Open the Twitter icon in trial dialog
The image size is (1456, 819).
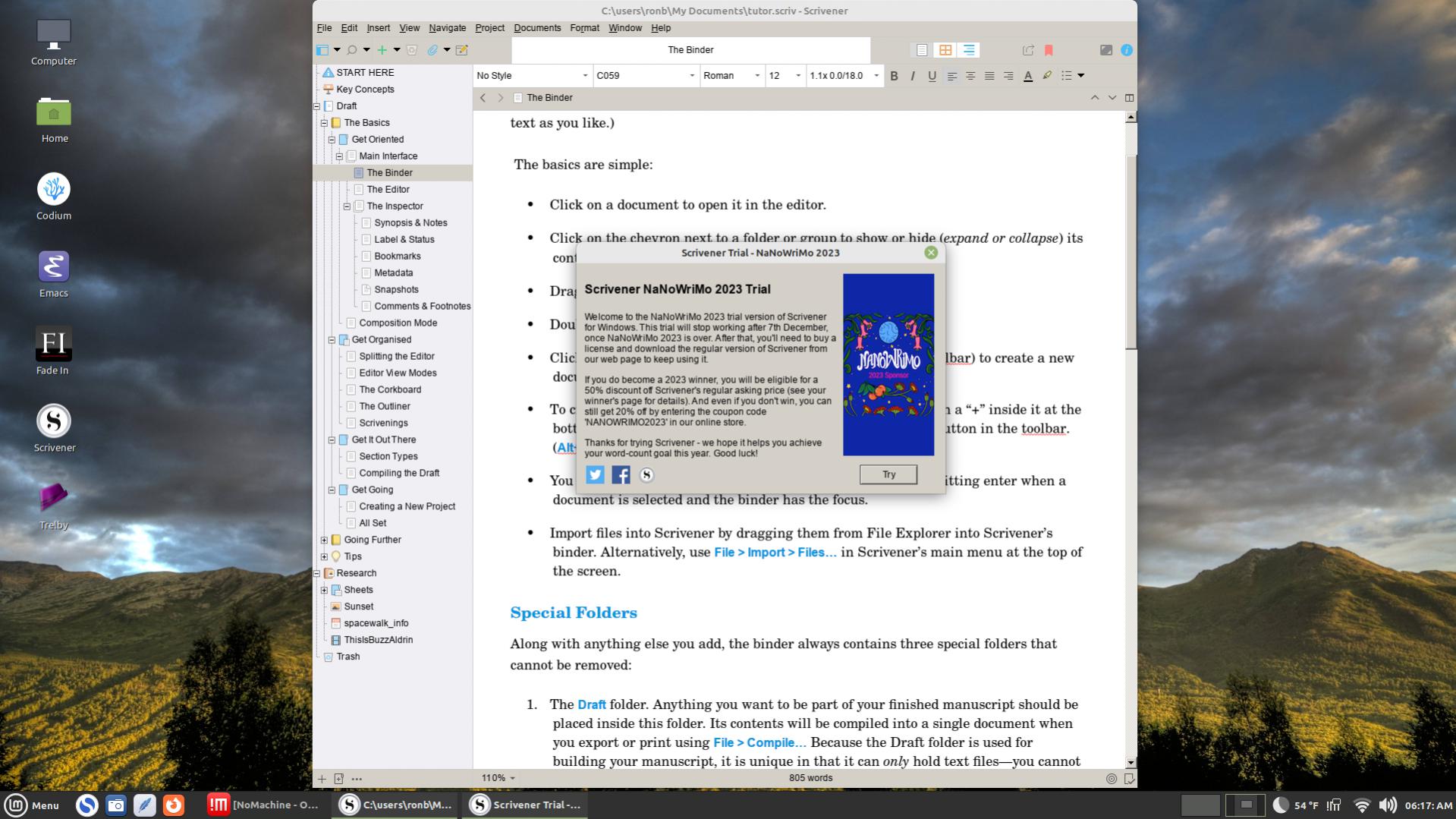(596, 475)
